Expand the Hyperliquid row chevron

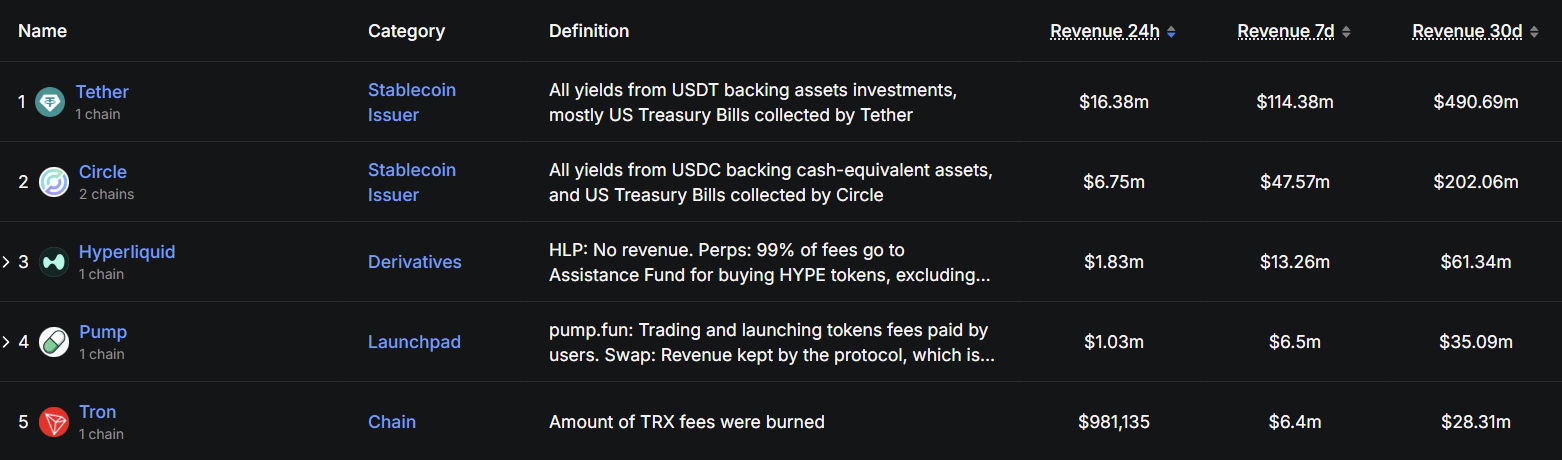coord(6,262)
